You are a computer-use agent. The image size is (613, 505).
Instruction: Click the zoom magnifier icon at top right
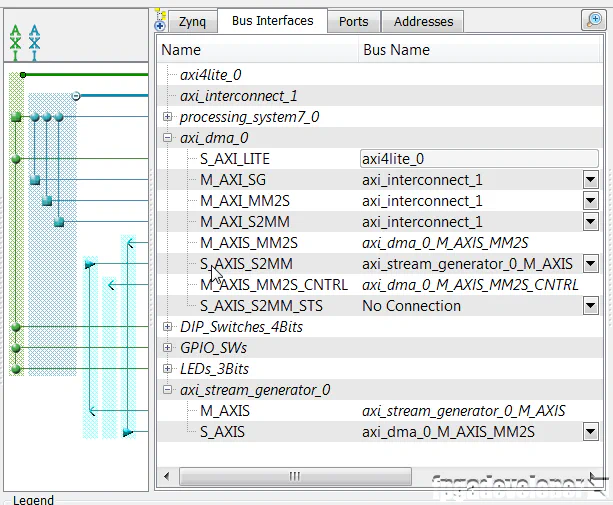(x=592, y=20)
